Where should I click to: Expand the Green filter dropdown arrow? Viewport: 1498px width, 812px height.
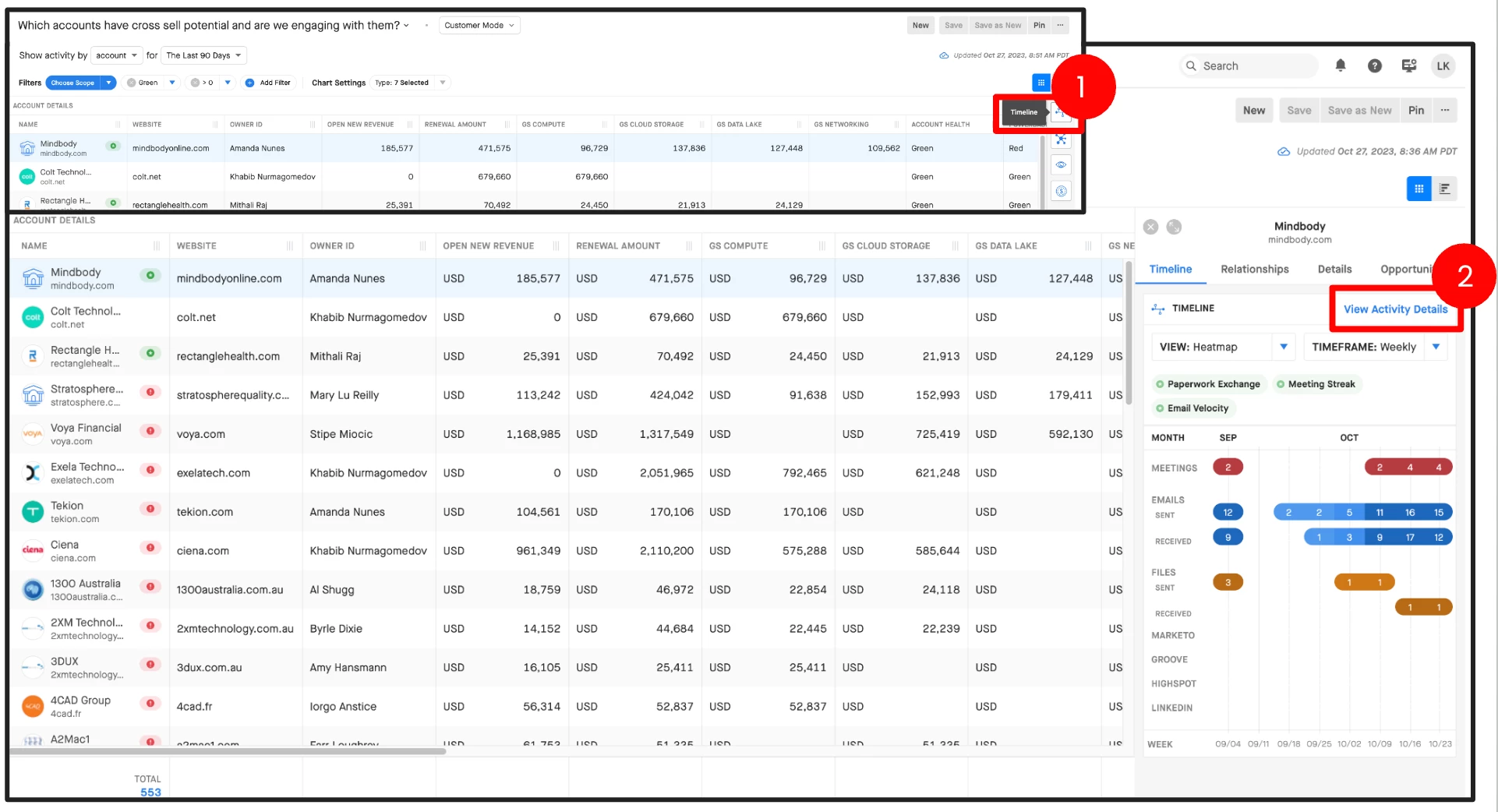(x=172, y=83)
